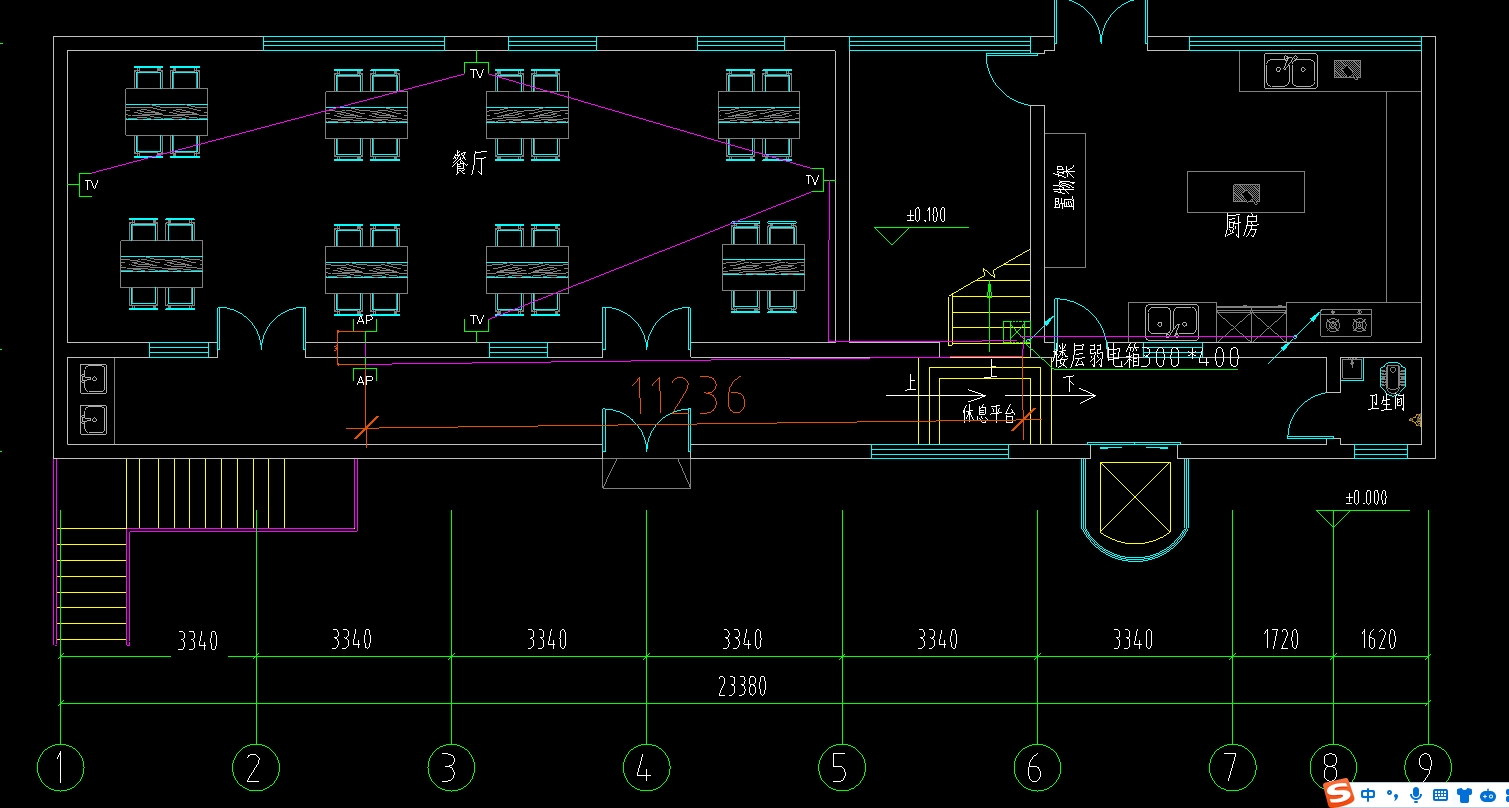Select the 厨房 room label
Image resolution: width=1509 pixels, height=808 pixels.
1241,227
